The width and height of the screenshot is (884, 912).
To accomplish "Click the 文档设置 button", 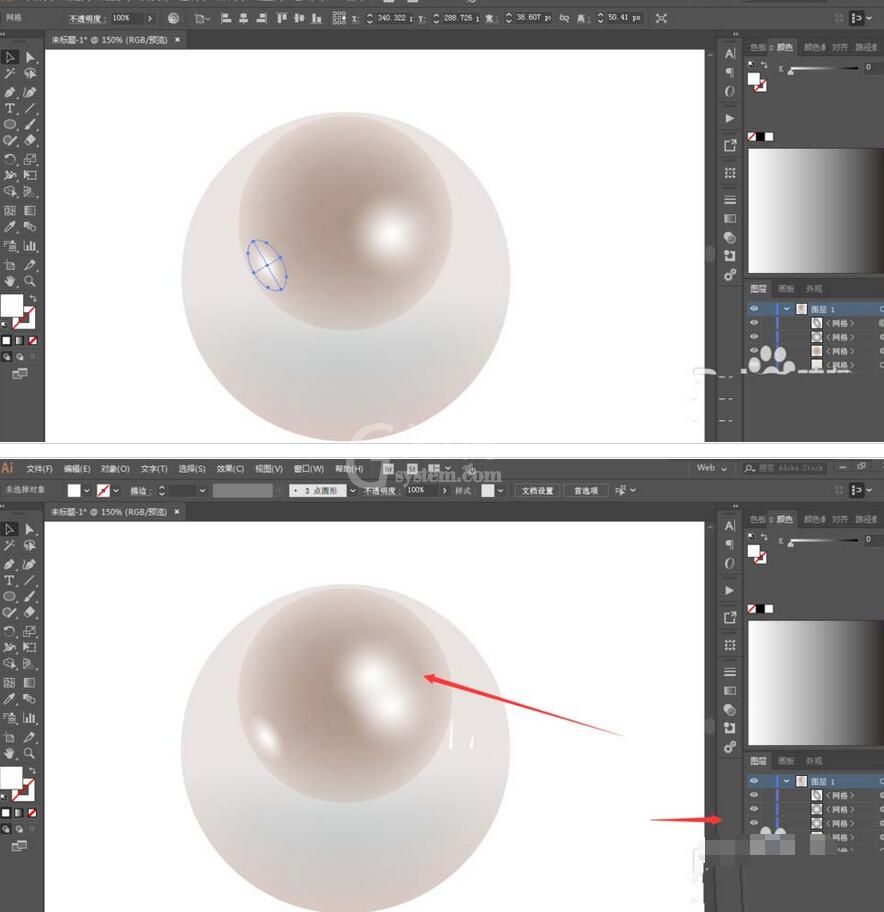I will point(537,491).
